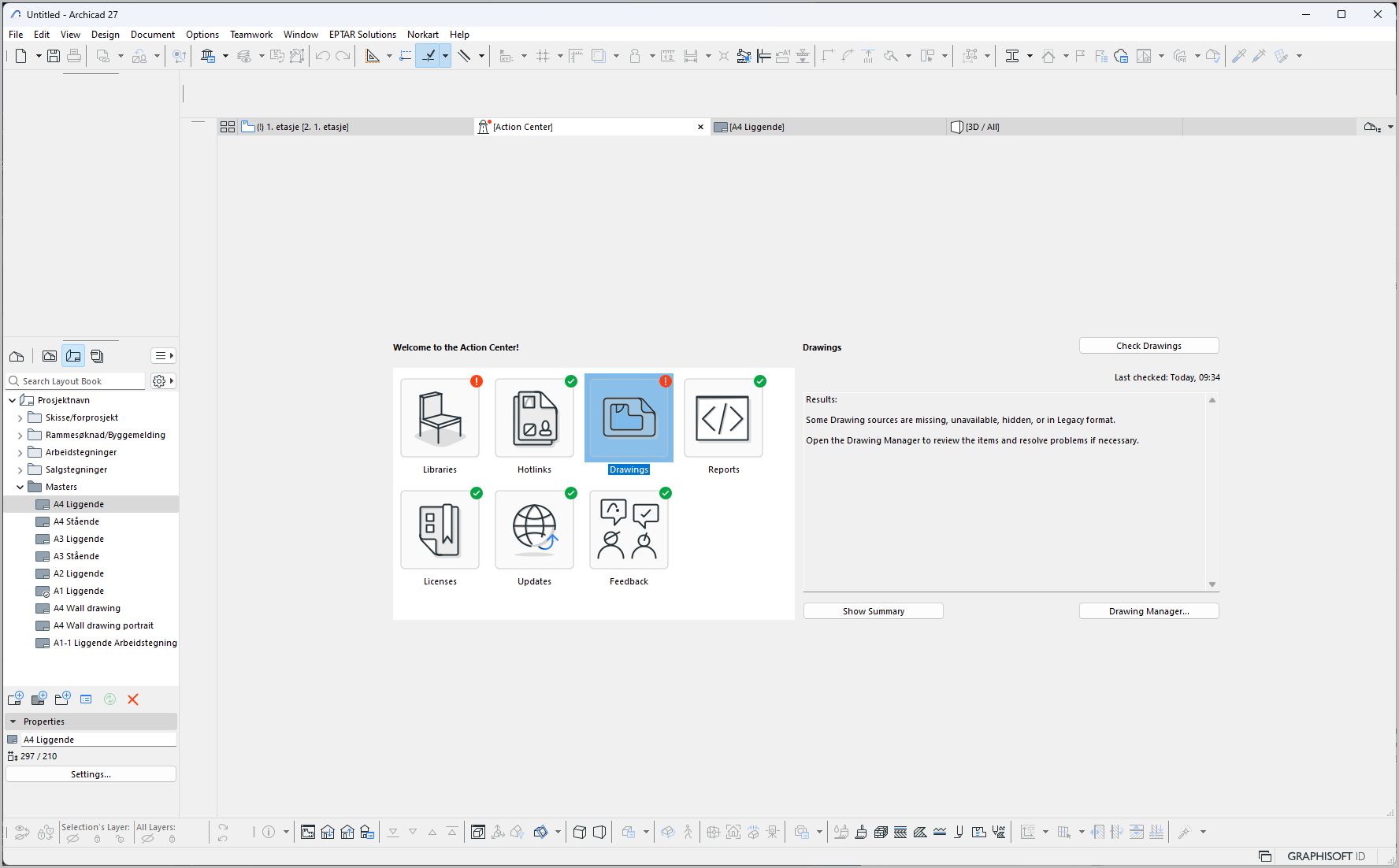
Task: Open the Updates globe icon
Action: click(534, 530)
